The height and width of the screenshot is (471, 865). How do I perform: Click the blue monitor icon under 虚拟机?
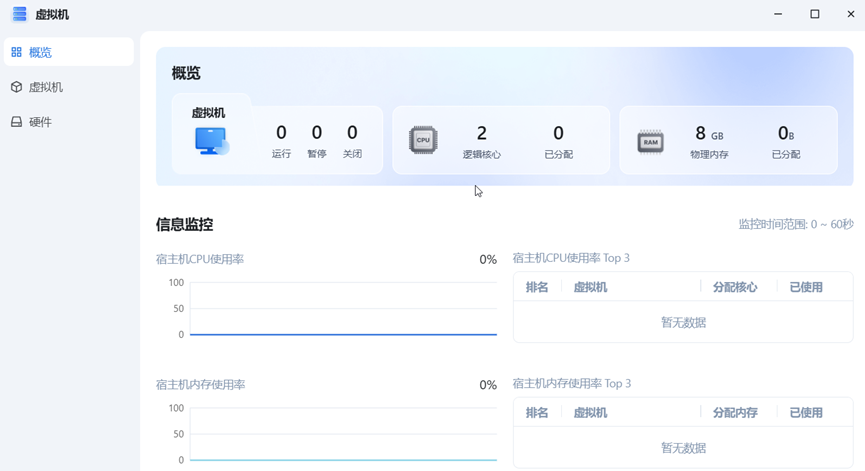212,141
